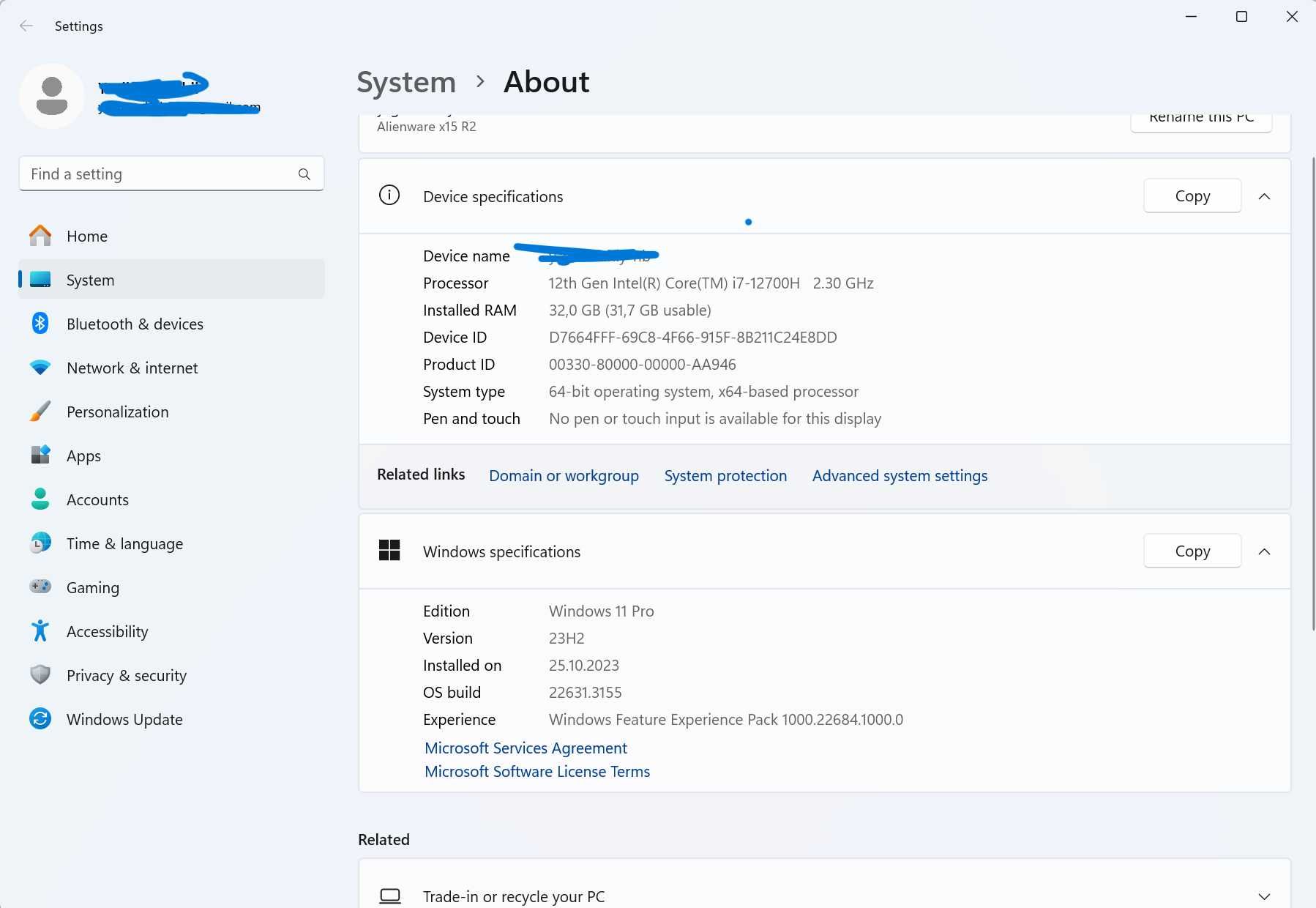Collapse the Device specifications section
The image size is (1316, 908).
coord(1264,196)
